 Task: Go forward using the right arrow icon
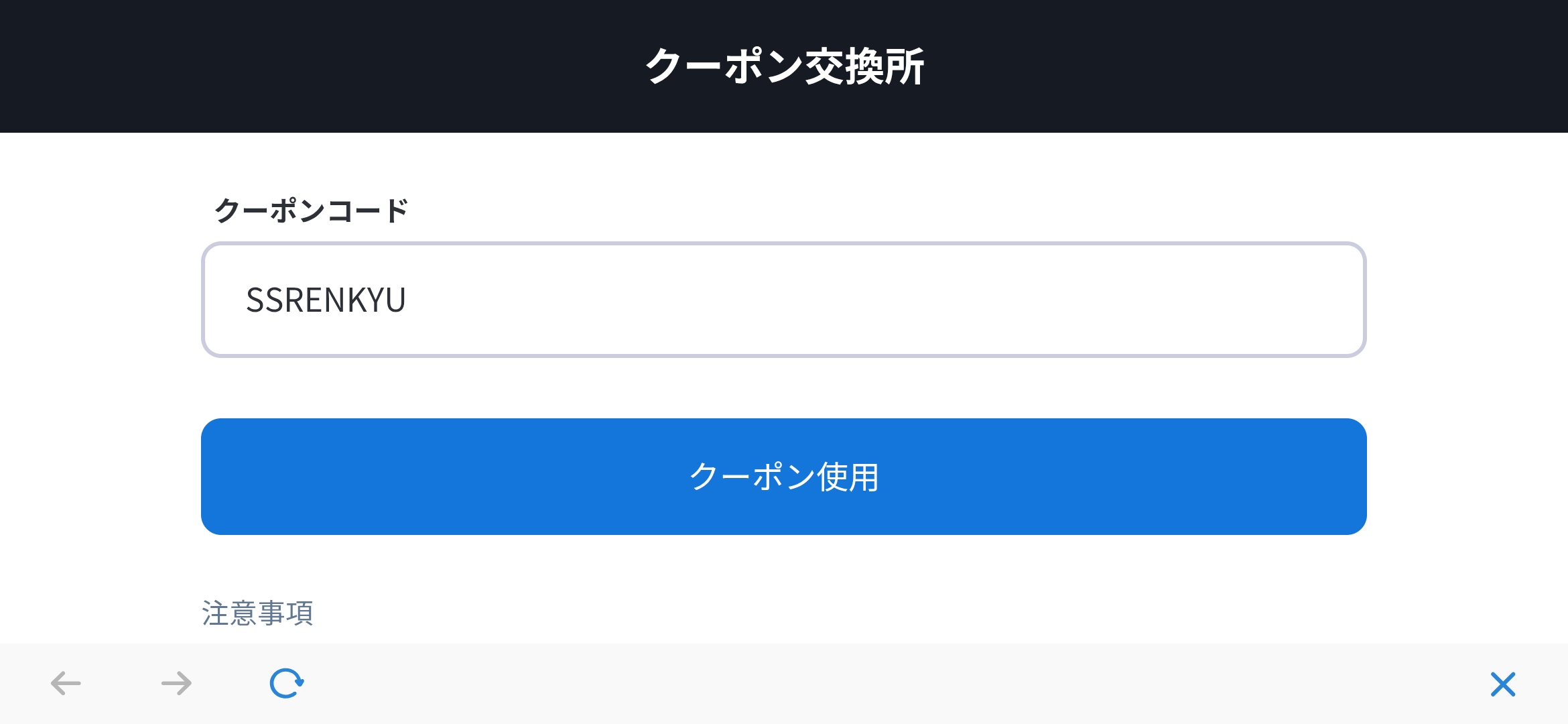177,684
